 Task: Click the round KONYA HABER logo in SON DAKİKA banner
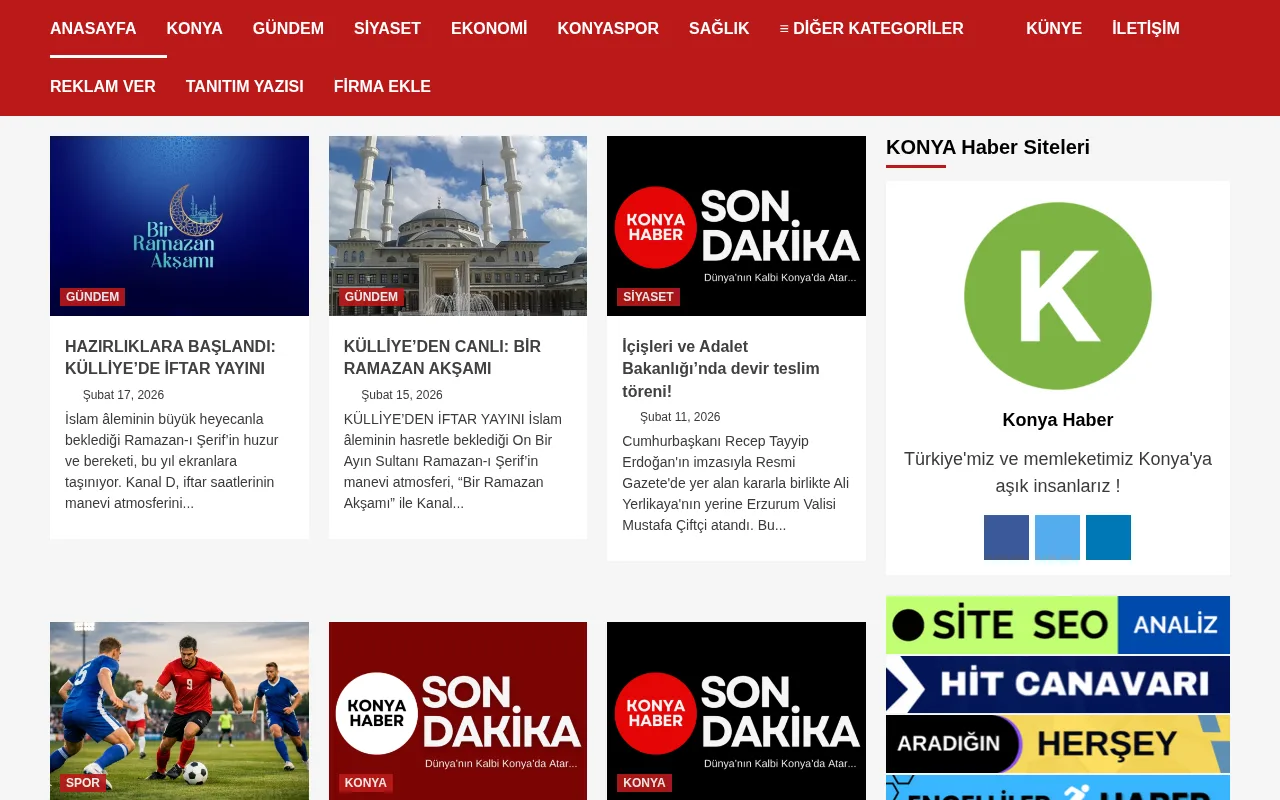[655, 227]
